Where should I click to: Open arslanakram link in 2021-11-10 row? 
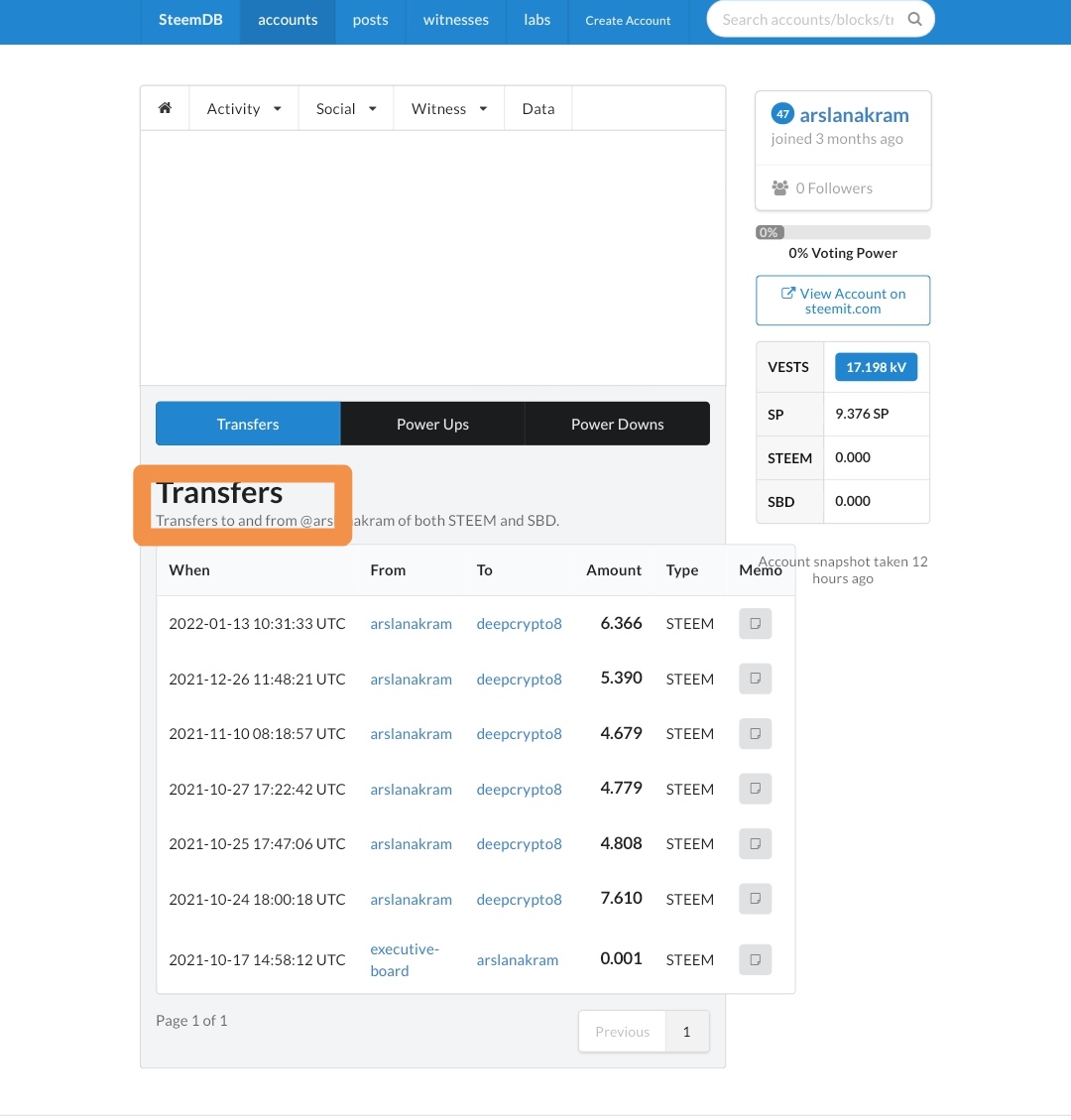coord(412,733)
